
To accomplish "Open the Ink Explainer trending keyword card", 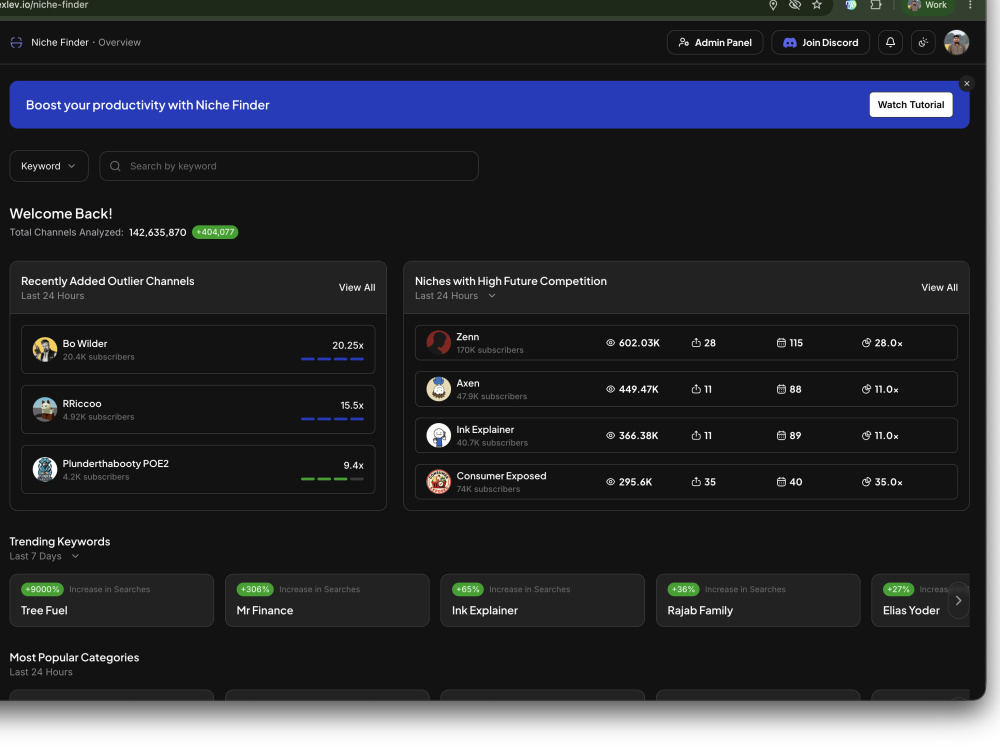I will point(543,600).
